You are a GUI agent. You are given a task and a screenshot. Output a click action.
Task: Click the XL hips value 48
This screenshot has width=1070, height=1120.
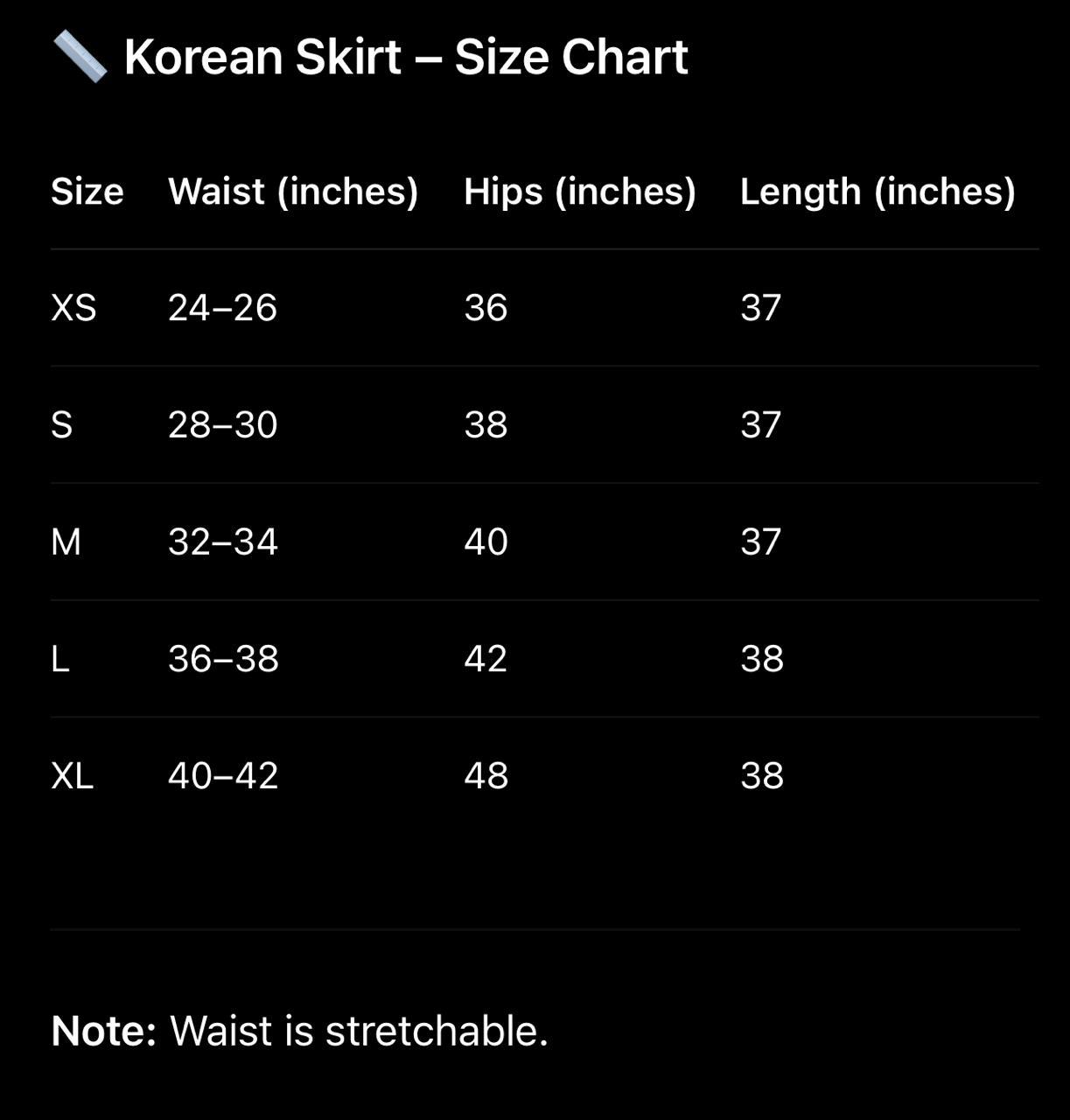486,776
